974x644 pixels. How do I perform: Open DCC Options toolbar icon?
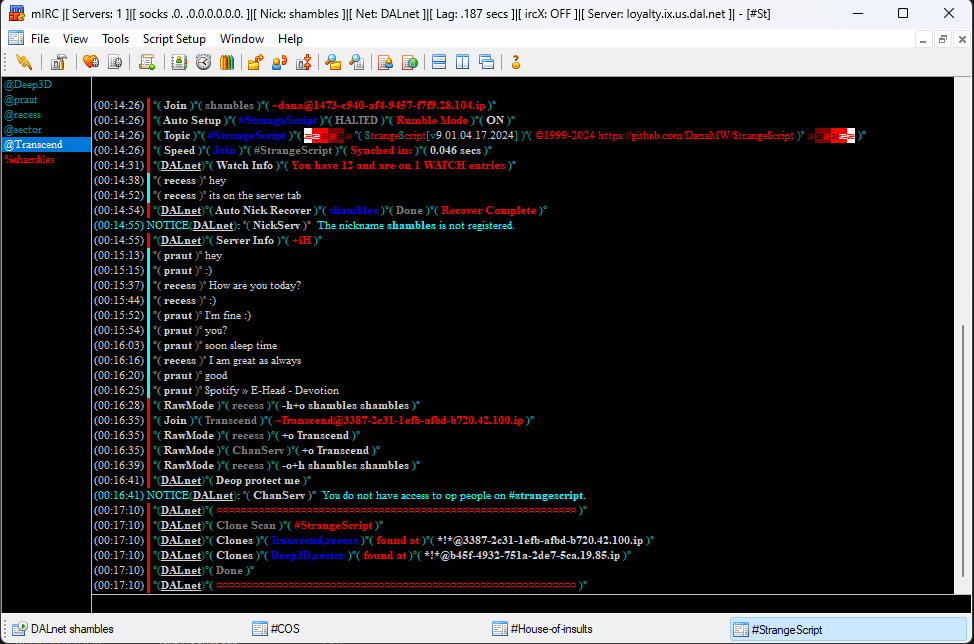(304, 62)
